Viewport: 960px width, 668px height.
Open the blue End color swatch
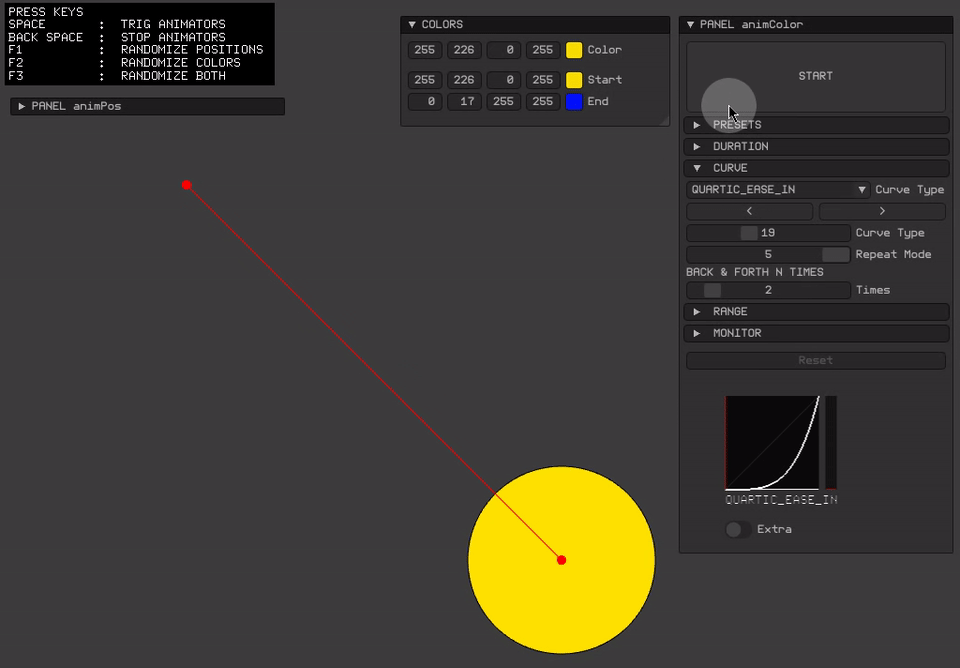[x=574, y=102]
